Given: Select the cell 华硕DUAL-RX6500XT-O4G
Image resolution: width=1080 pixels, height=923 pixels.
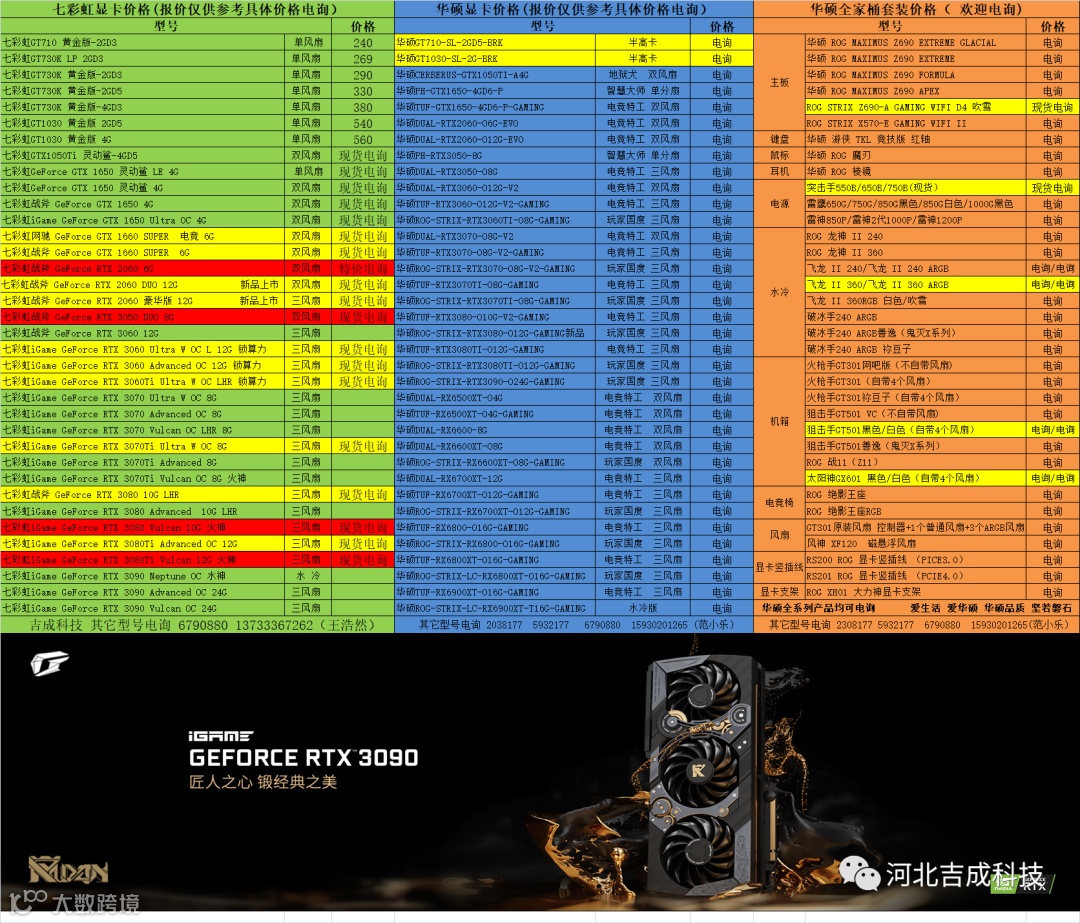Looking at the screenshot, I should 495,398.
